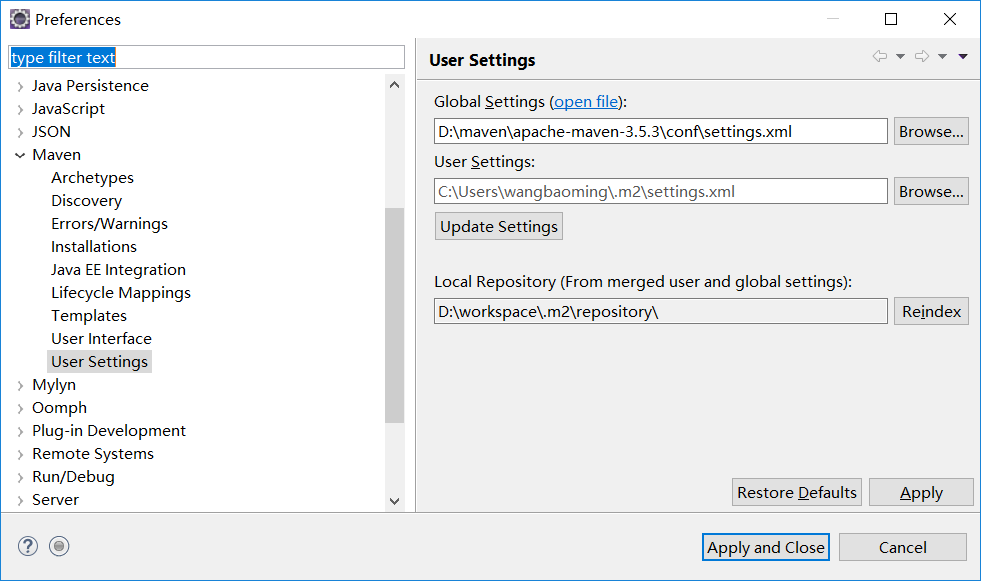Click the tree scrollbar down arrow
This screenshot has height=581, width=981.
tap(395, 501)
